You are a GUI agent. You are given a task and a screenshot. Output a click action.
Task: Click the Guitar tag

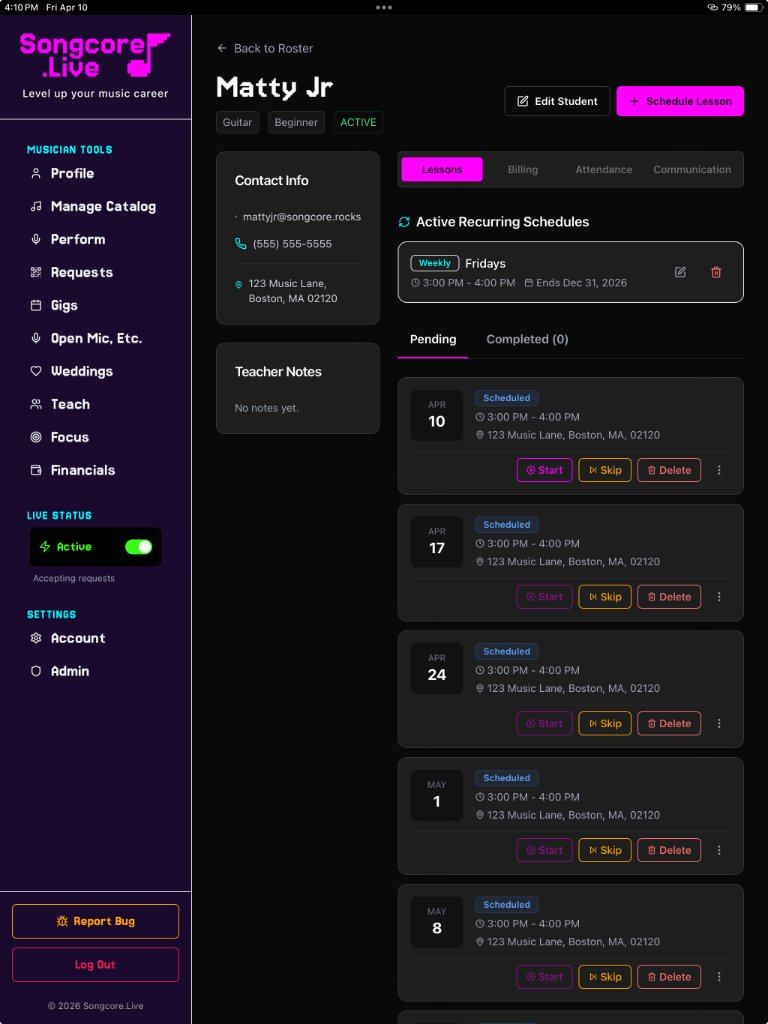tap(238, 122)
